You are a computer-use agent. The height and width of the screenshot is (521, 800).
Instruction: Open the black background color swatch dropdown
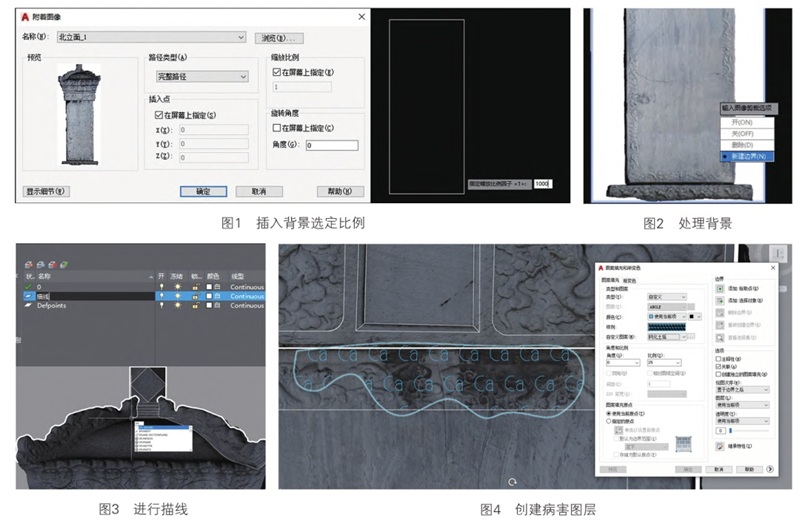pyautogui.click(x=695, y=316)
